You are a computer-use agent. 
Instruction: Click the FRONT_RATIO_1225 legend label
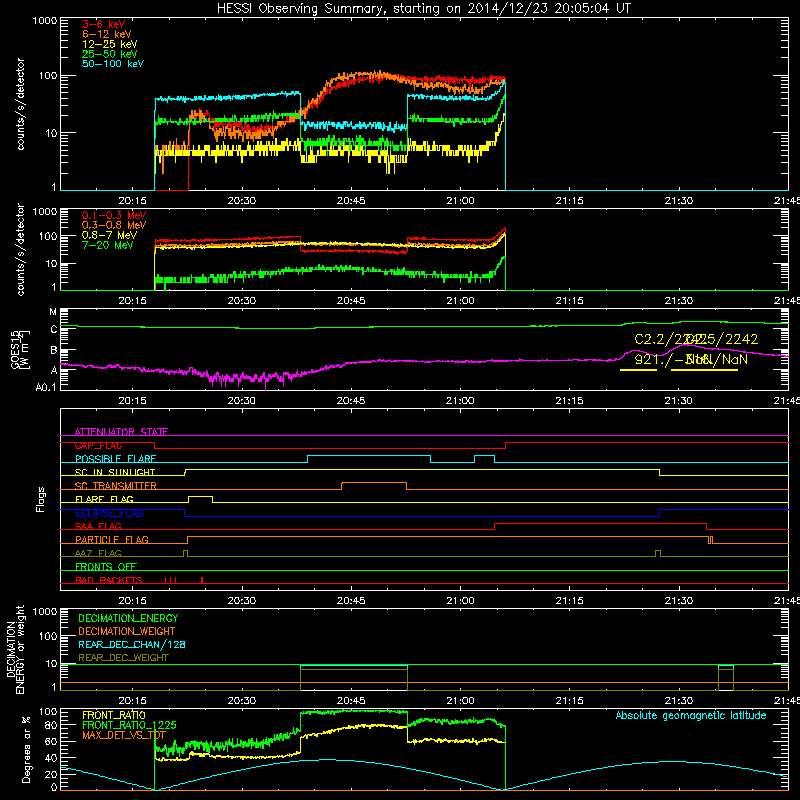[x=129, y=725]
